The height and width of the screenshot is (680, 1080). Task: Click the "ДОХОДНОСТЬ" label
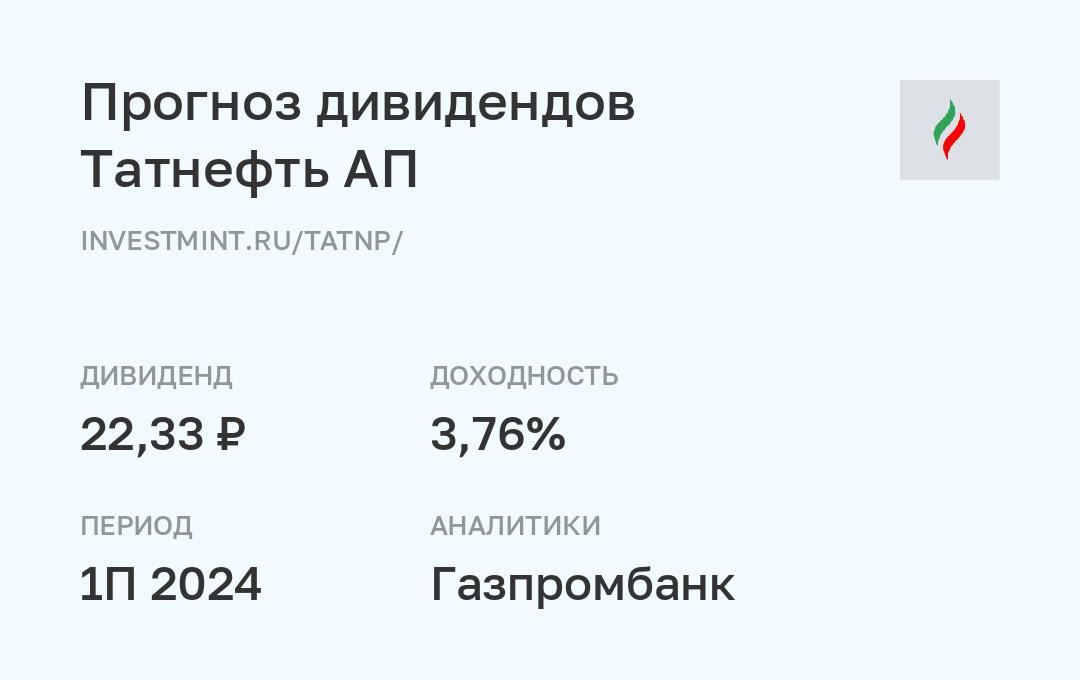coord(524,376)
